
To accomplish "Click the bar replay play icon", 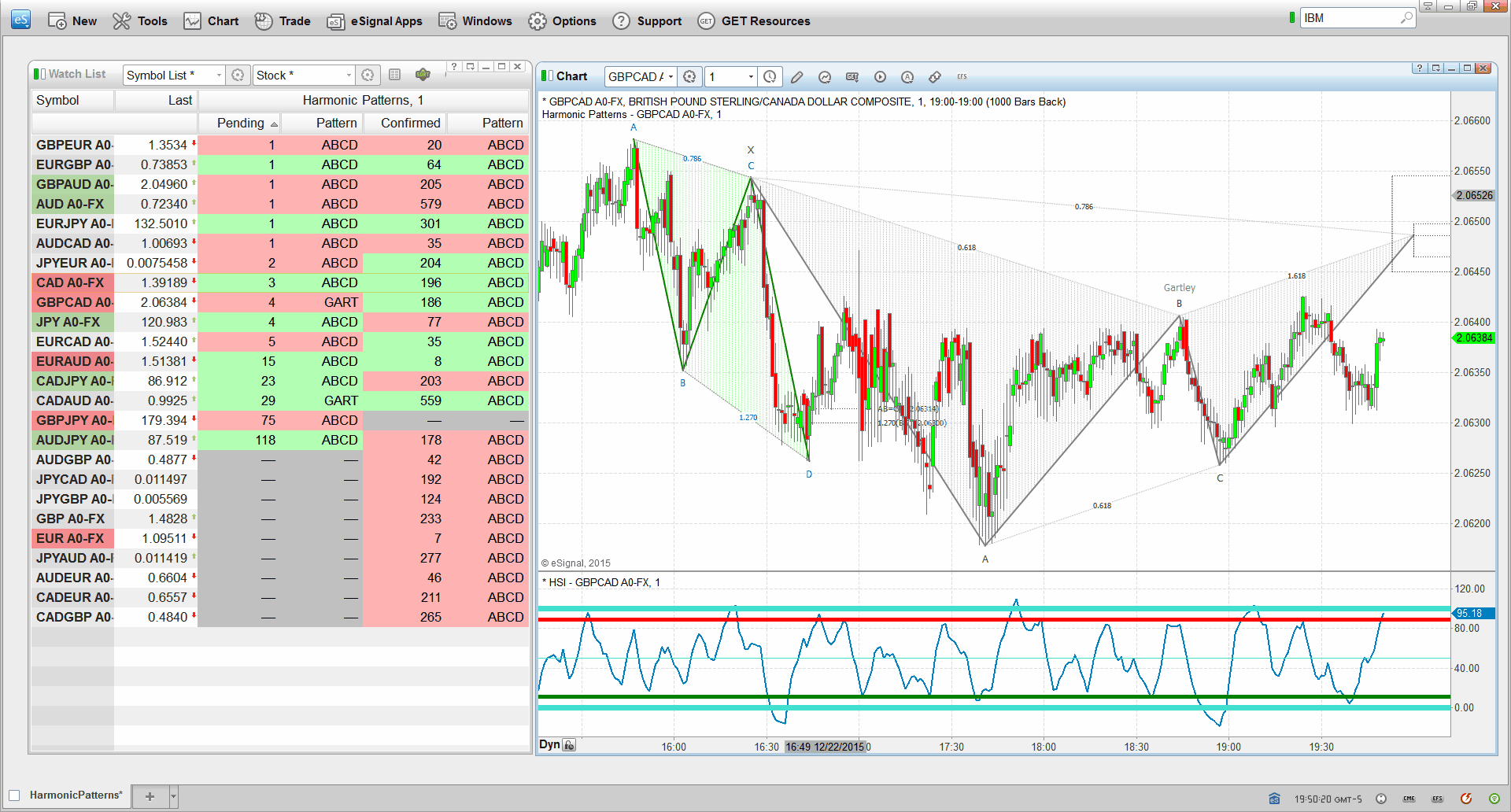I will point(880,76).
